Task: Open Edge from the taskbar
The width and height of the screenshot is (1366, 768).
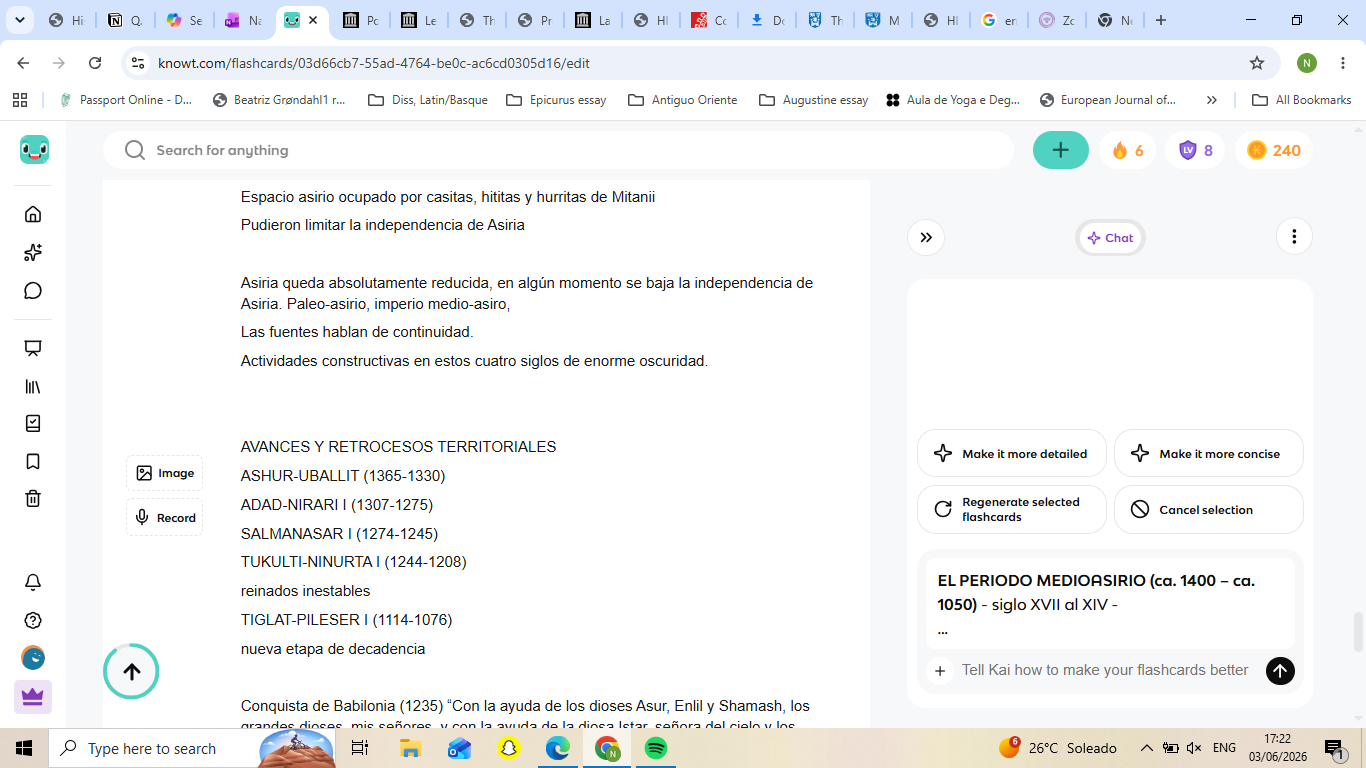Action: [557, 748]
